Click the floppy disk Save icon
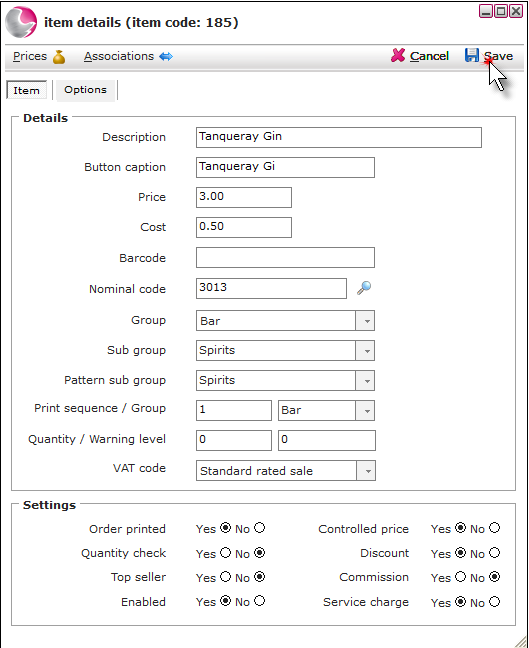This screenshot has width=529, height=648. point(472,55)
